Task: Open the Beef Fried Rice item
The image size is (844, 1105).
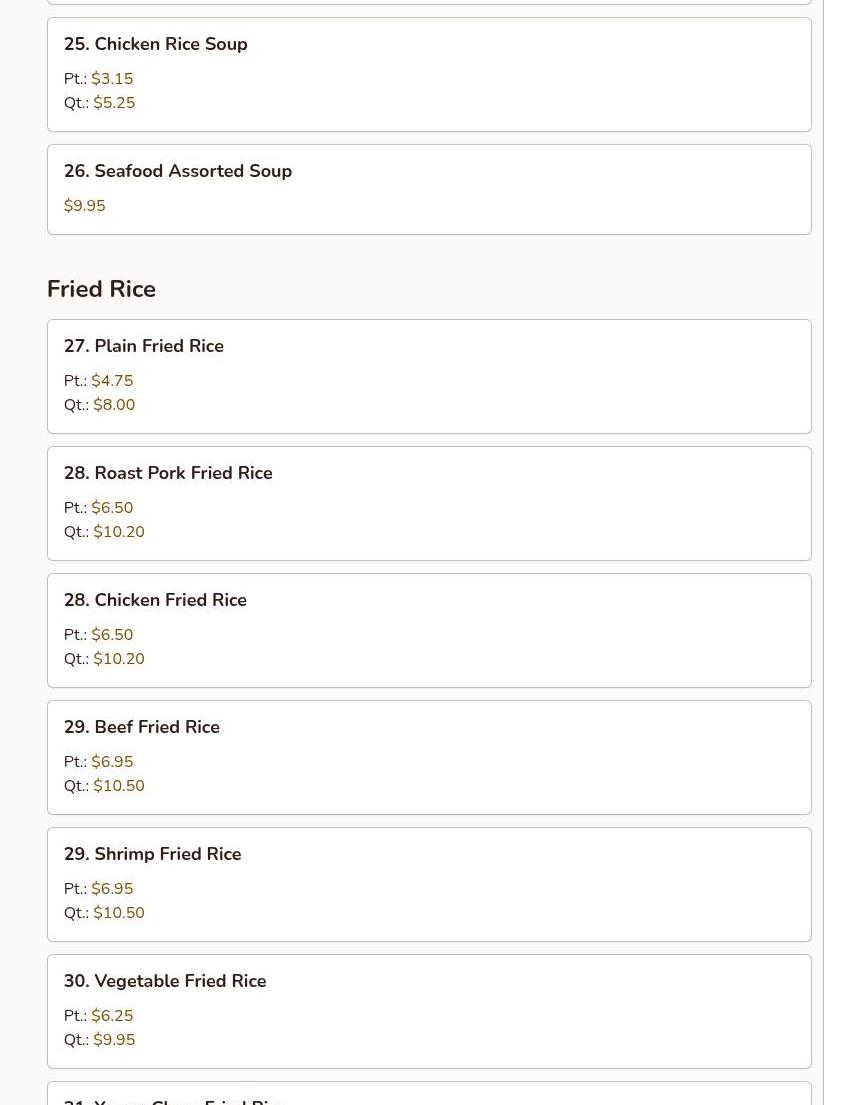Action: tap(141, 727)
